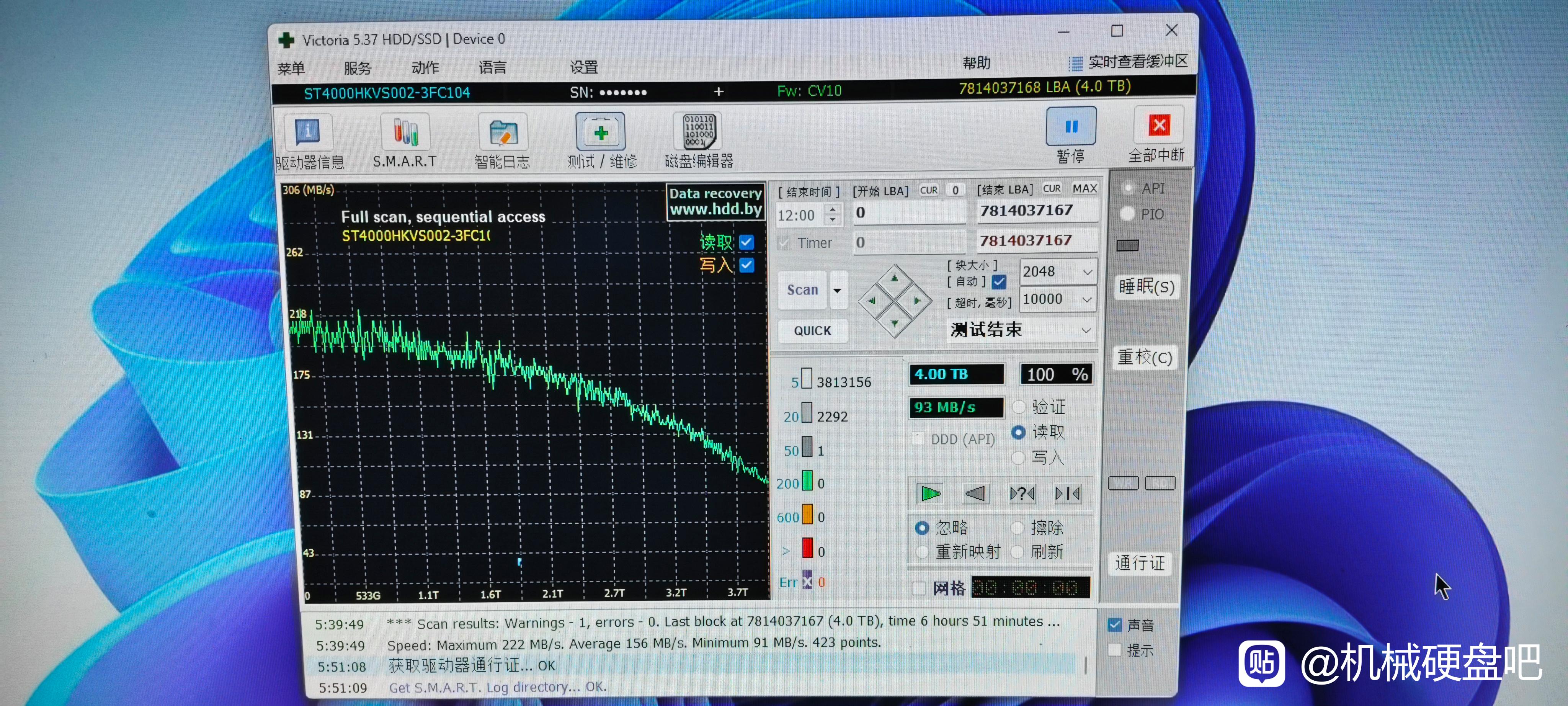Click the Scan button

coord(802,290)
